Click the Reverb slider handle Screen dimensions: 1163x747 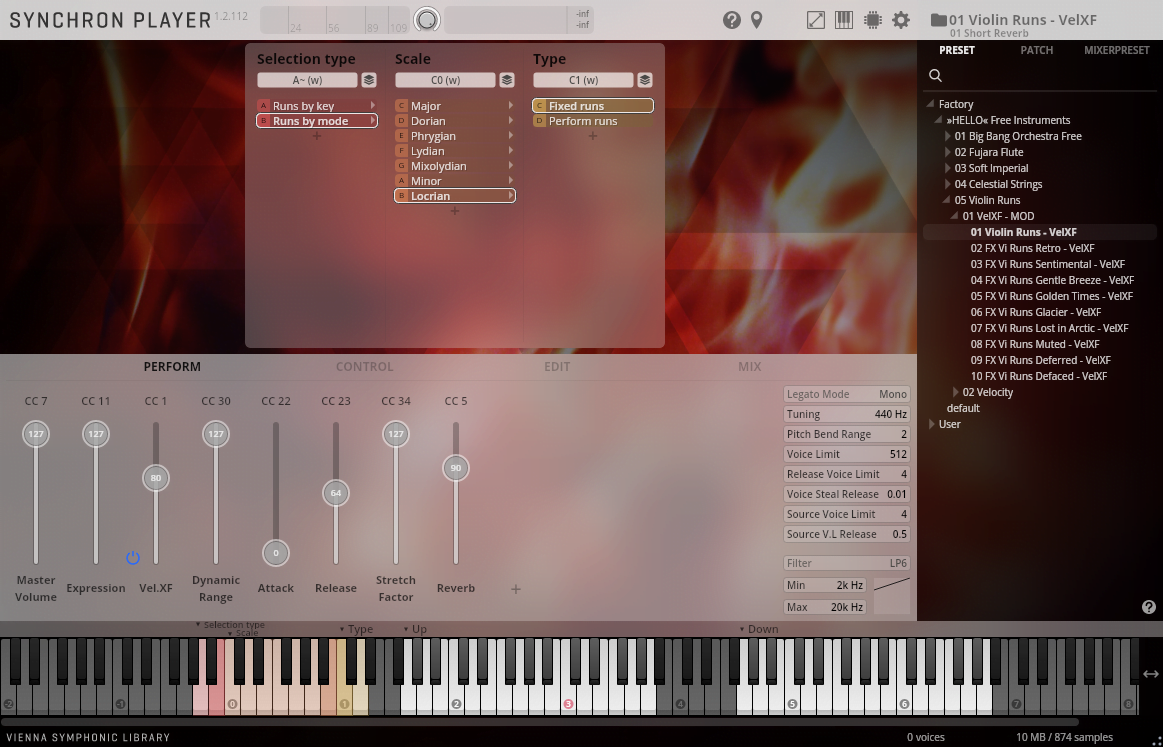[x=456, y=467]
